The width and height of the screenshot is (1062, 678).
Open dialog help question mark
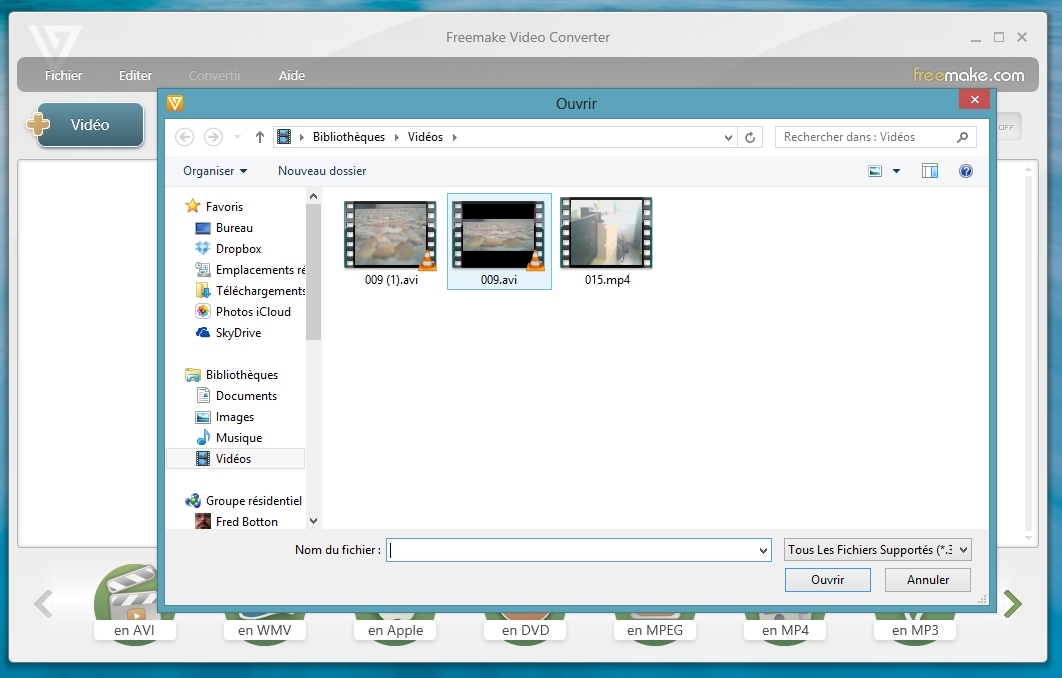pos(966,171)
